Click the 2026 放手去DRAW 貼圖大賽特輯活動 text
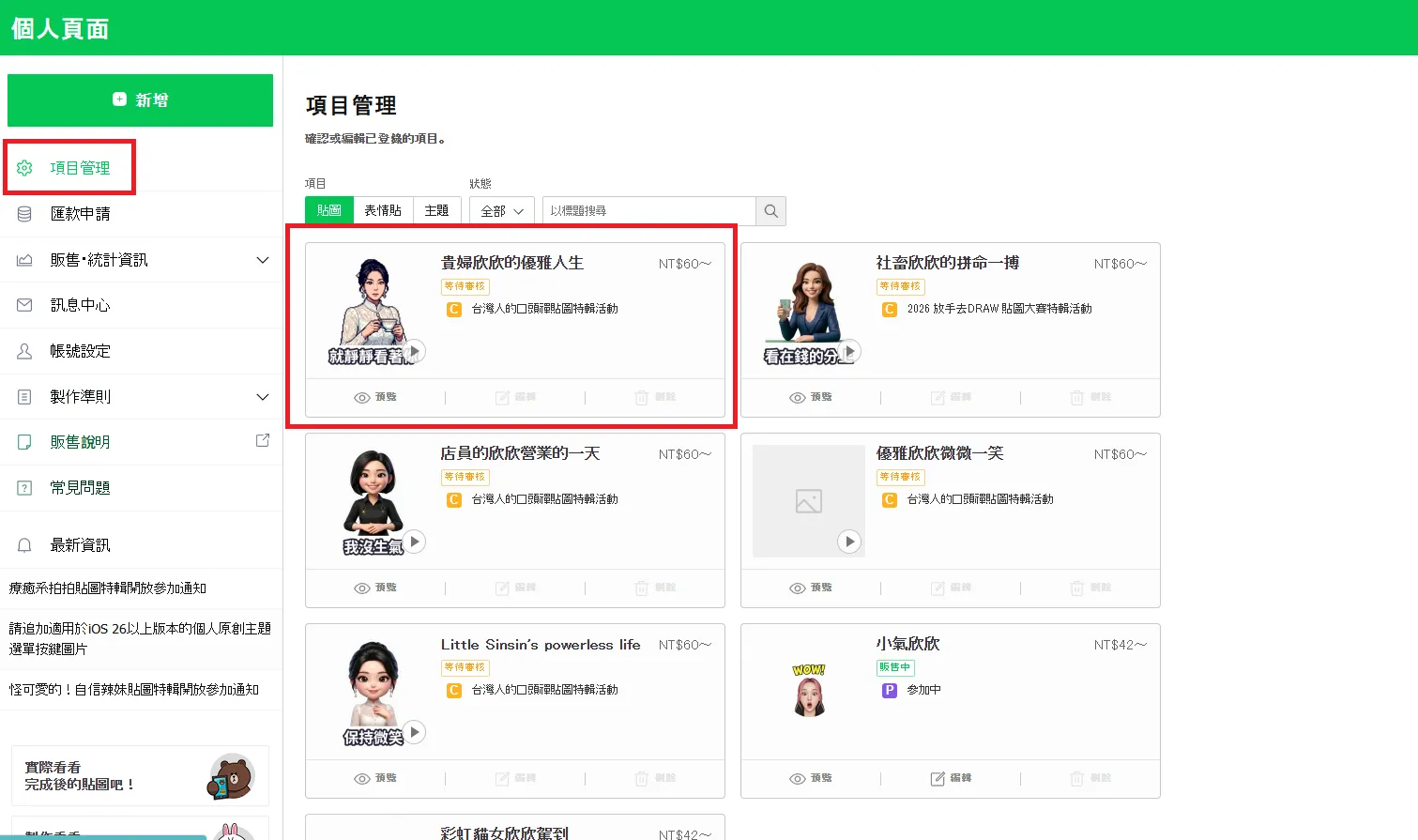This screenshot has width=1418, height=840. pyautogui.click(x=999, y=309)
